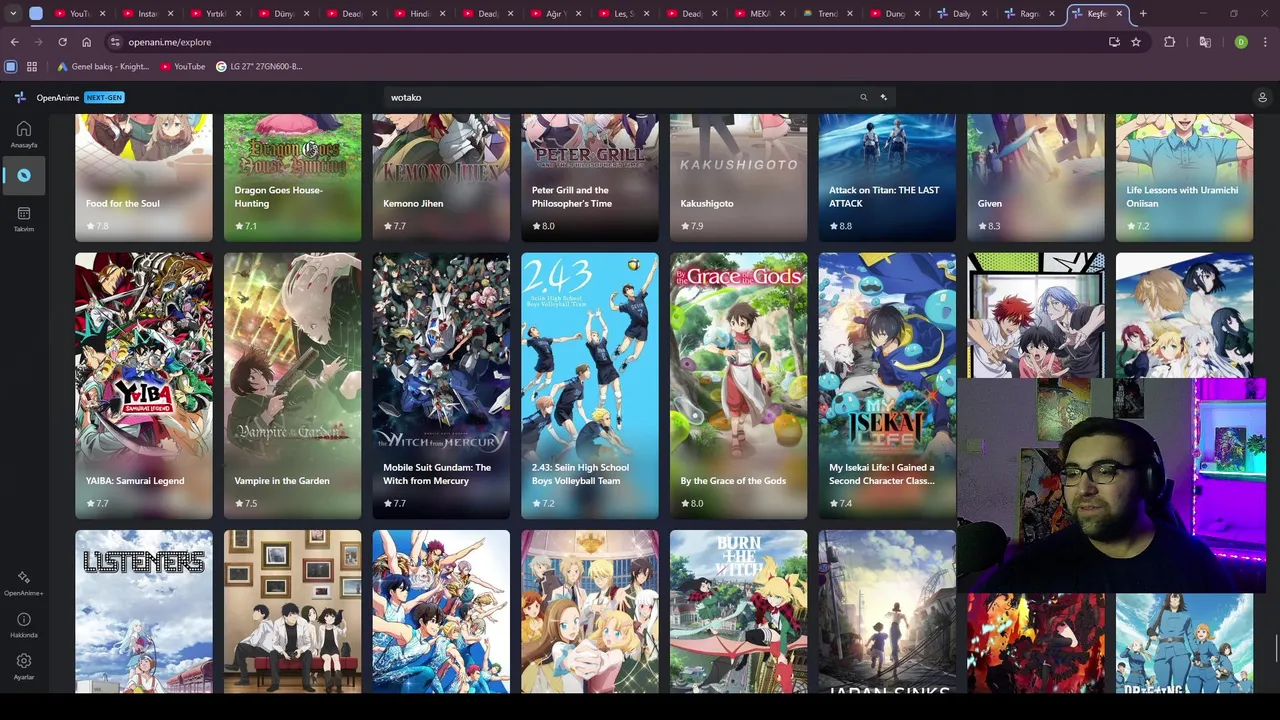The image size is (1280, 720).
Task: Switch to the Instagram tab
Action: point(146,14)
